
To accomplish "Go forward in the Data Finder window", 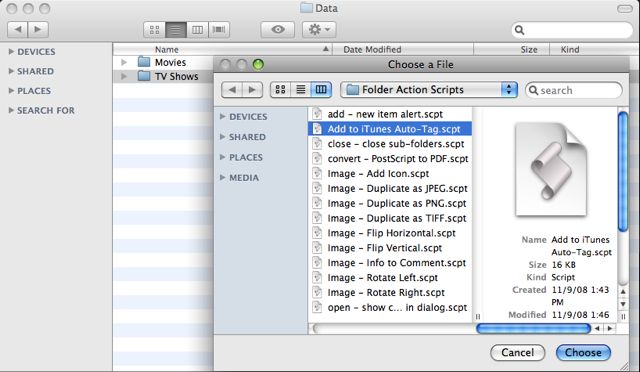I will pyautogui.click(x=38, y=29).
